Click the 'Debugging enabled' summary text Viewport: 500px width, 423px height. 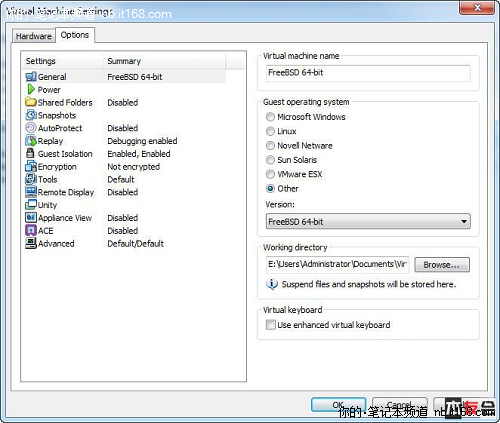(142, 141)
